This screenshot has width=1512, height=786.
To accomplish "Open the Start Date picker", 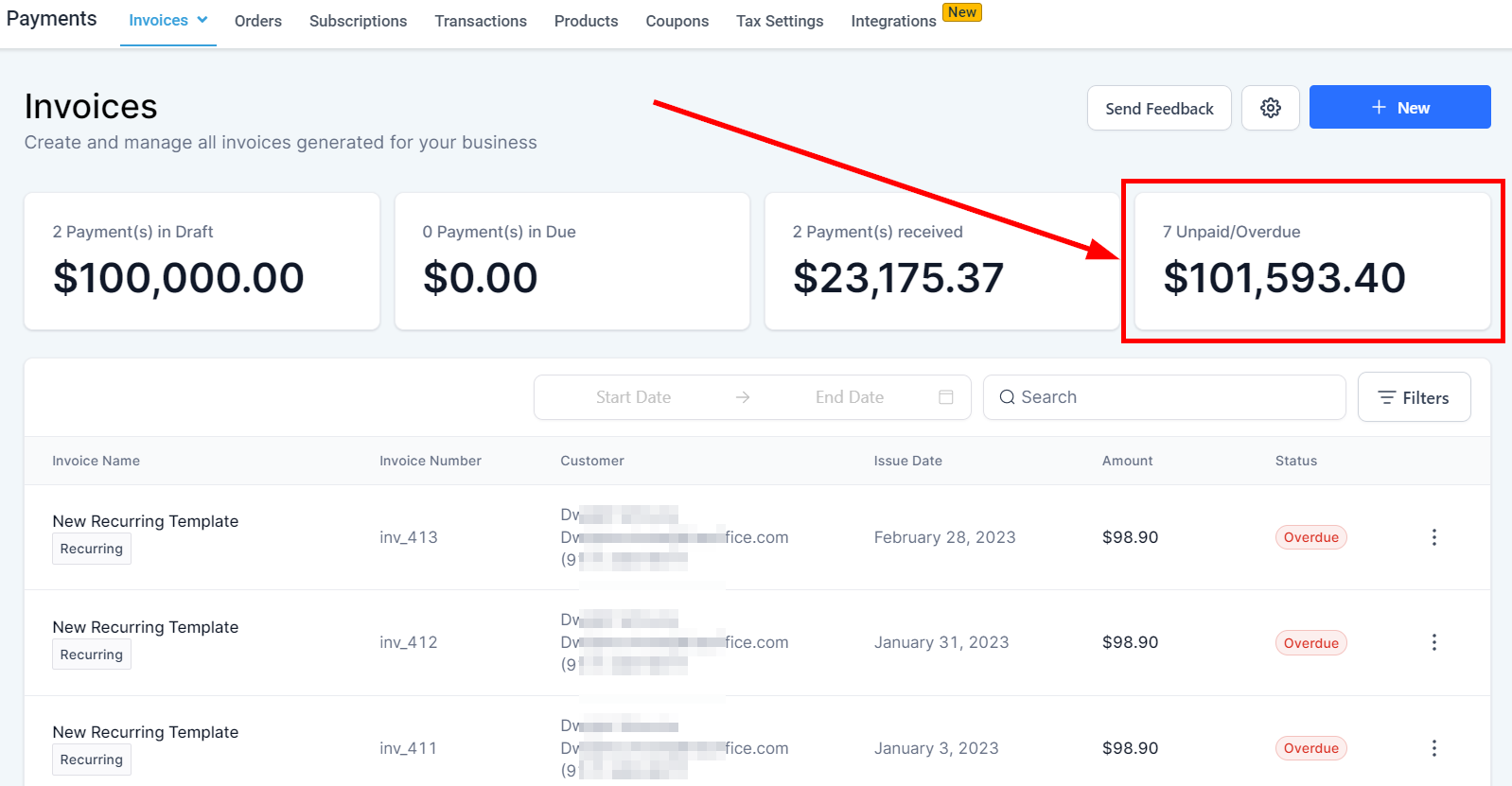I will [633, 397].
